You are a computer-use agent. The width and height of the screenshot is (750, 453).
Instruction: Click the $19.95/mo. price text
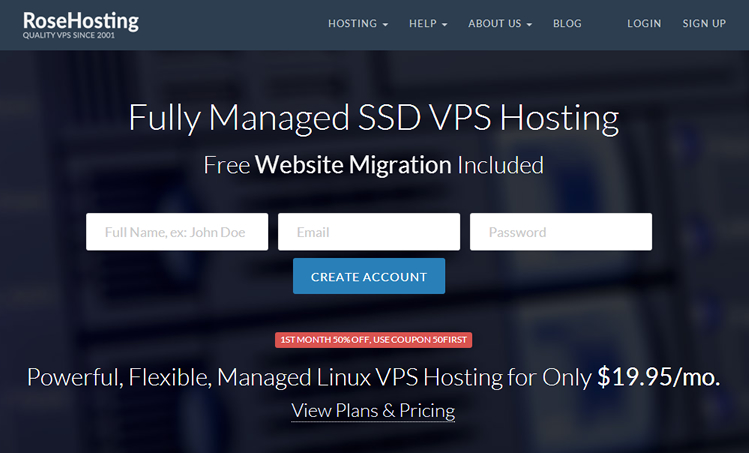659,377
